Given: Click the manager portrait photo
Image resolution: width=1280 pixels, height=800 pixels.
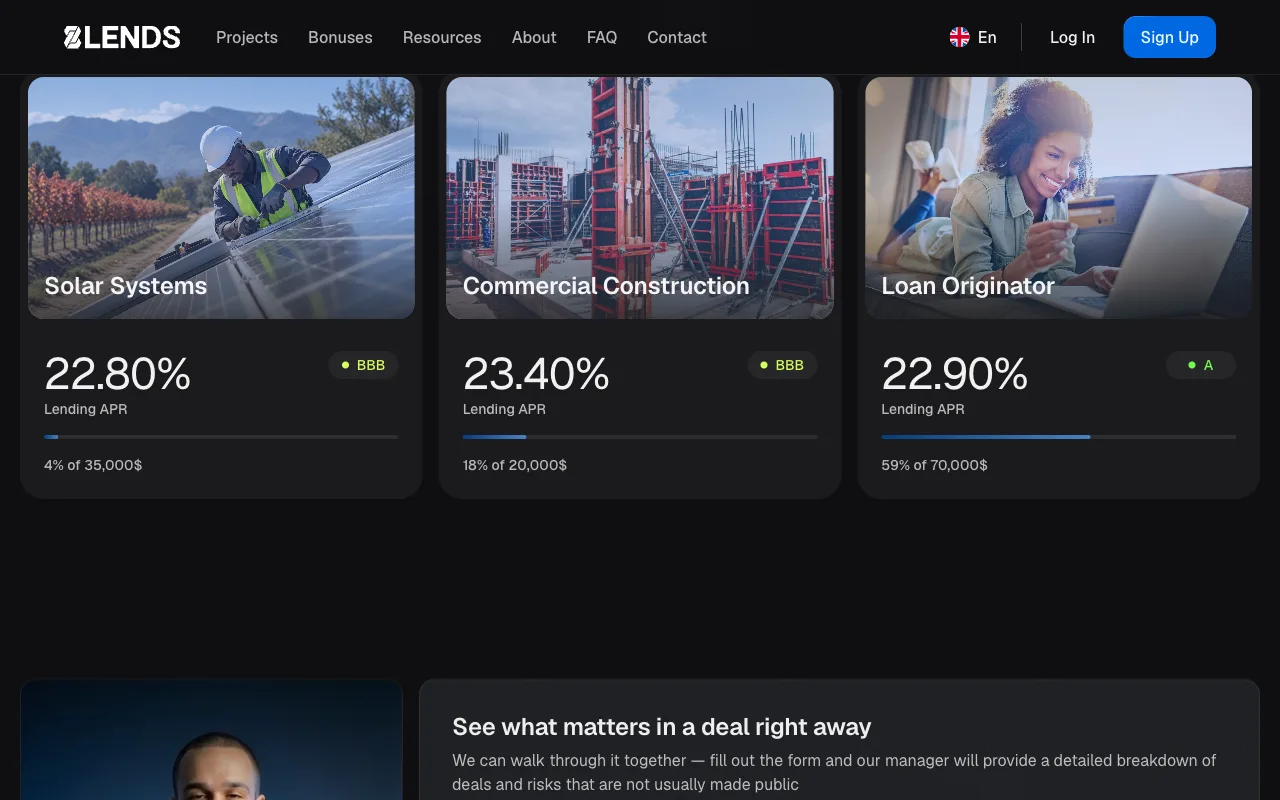Looking at the screenshot, I should (x=211, y=740).
